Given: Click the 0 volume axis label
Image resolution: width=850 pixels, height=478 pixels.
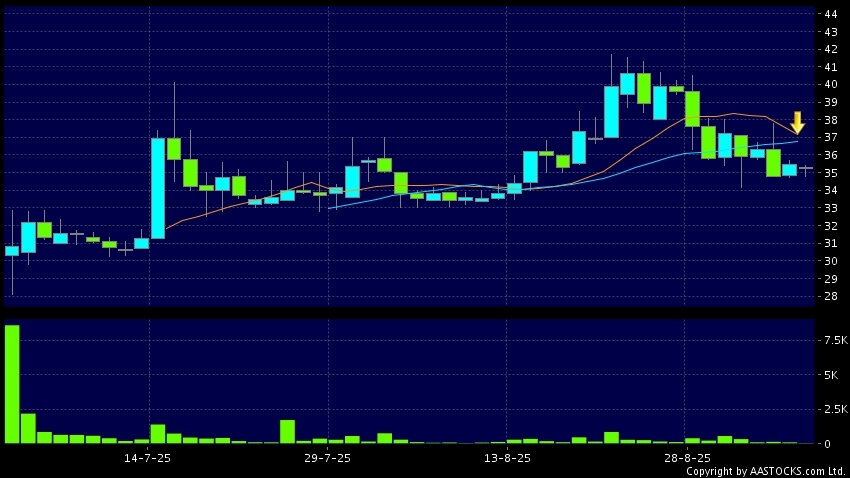Looking at the screenshot, I should tap(827, 444).
